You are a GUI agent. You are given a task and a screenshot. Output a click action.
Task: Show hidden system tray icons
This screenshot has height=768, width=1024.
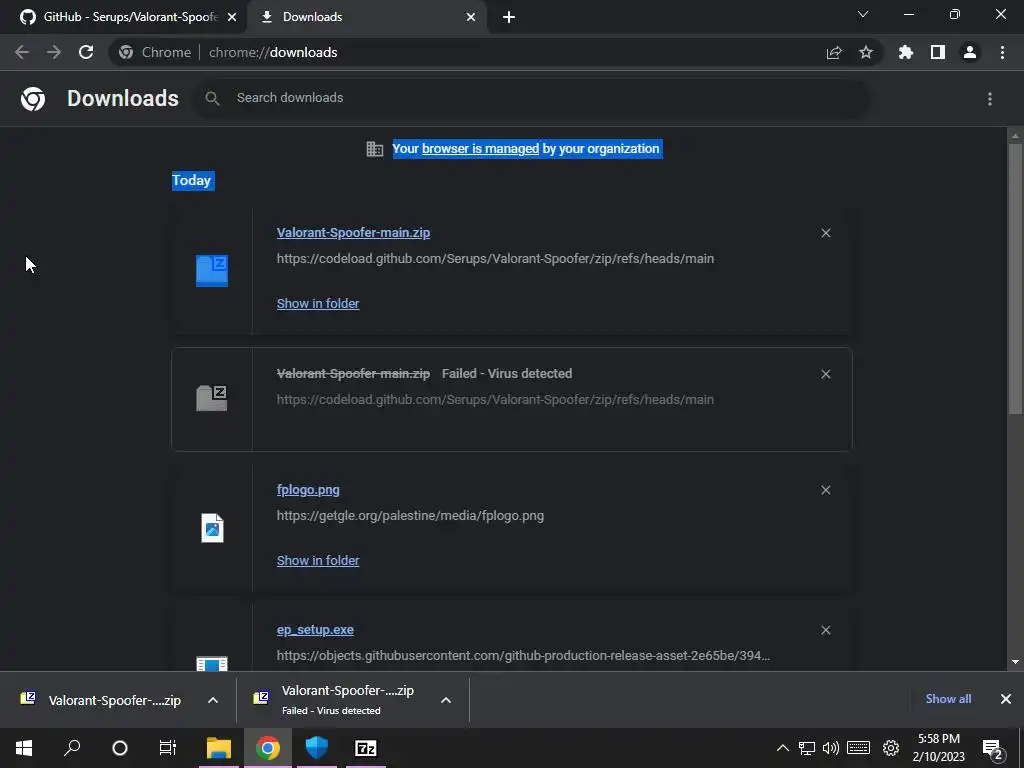tap(782, 748)
